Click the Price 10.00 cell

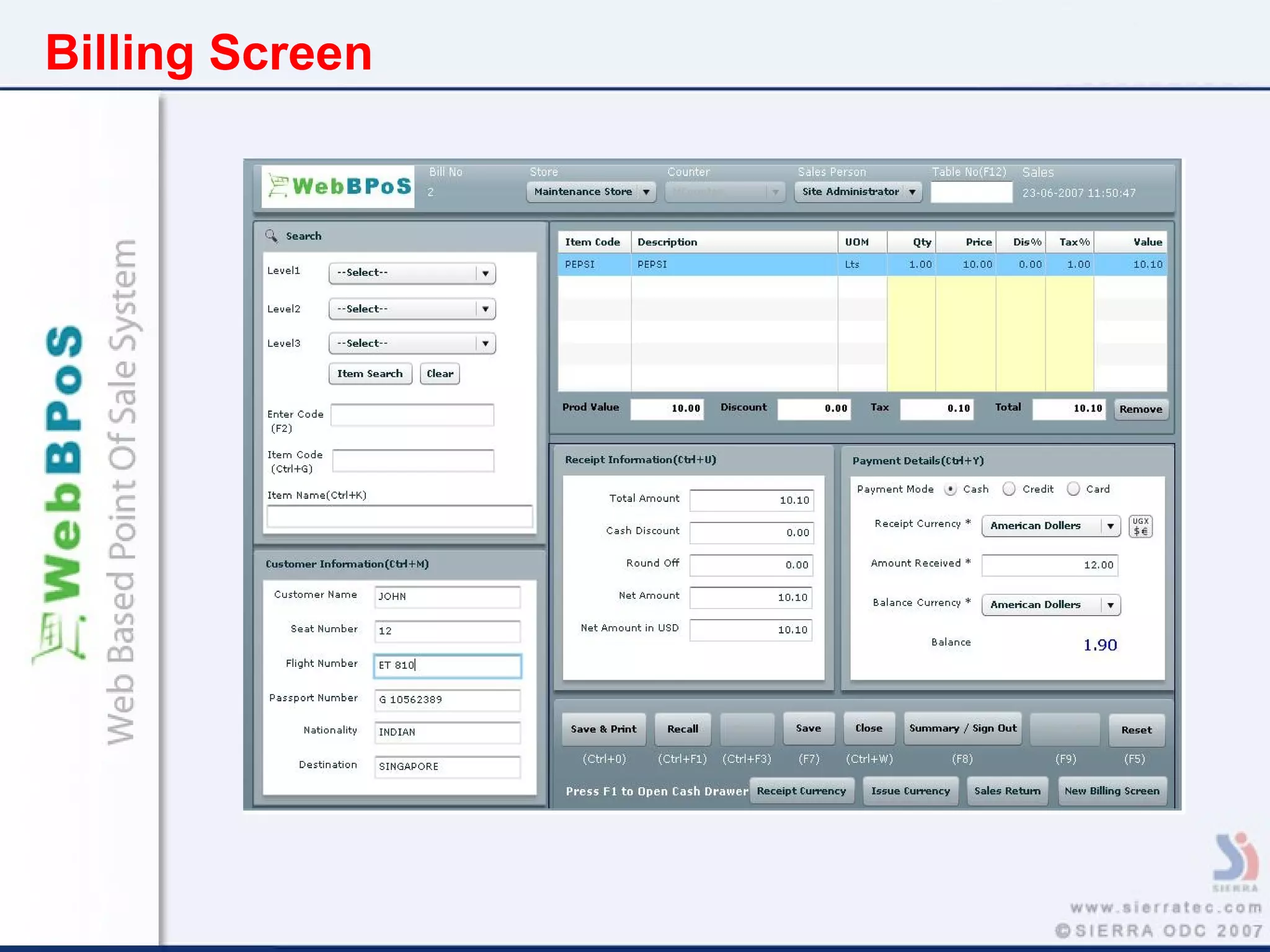pos(966,265)
